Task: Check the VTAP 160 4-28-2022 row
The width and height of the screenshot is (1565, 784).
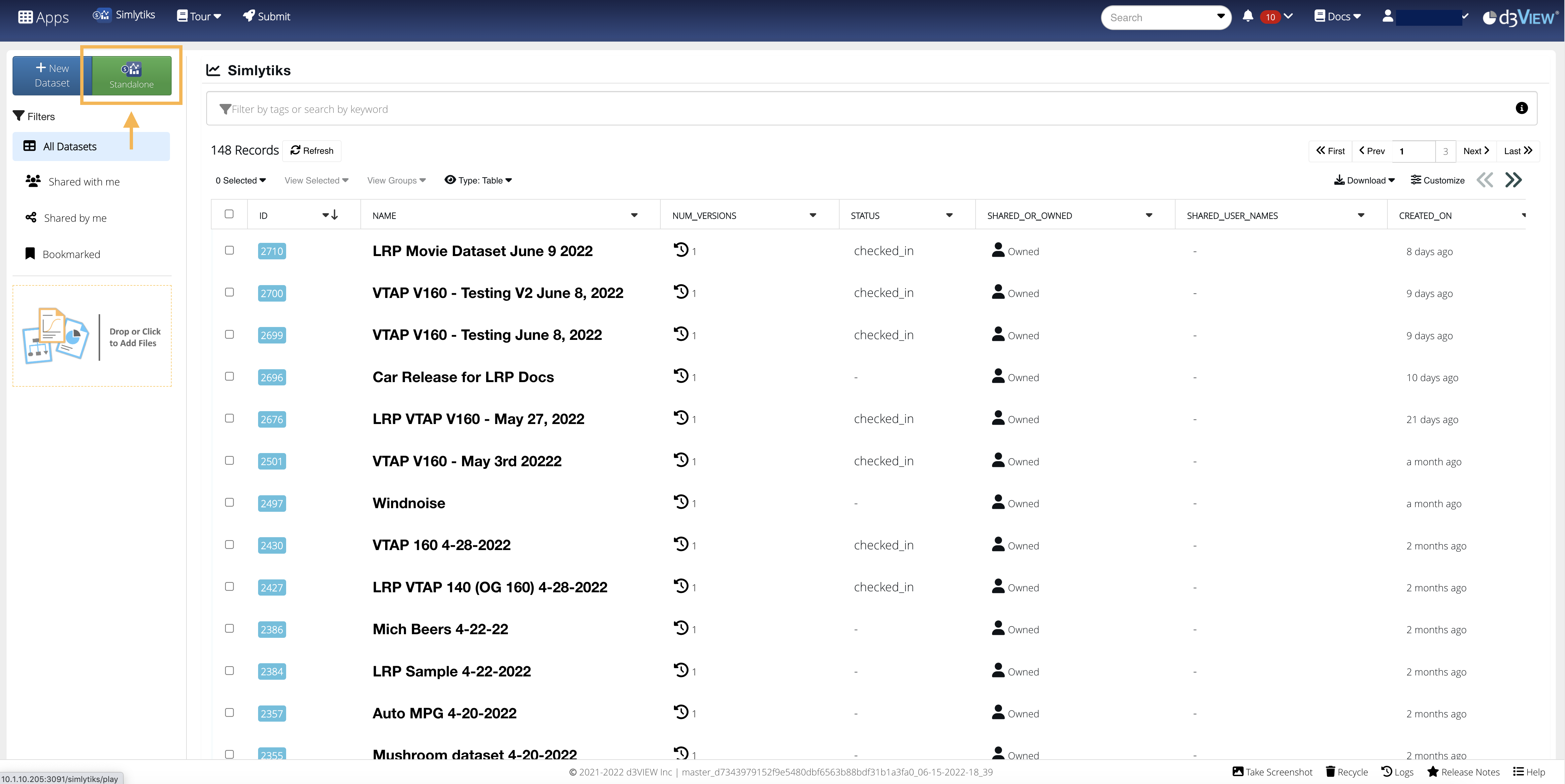Action: click(230, 544)
